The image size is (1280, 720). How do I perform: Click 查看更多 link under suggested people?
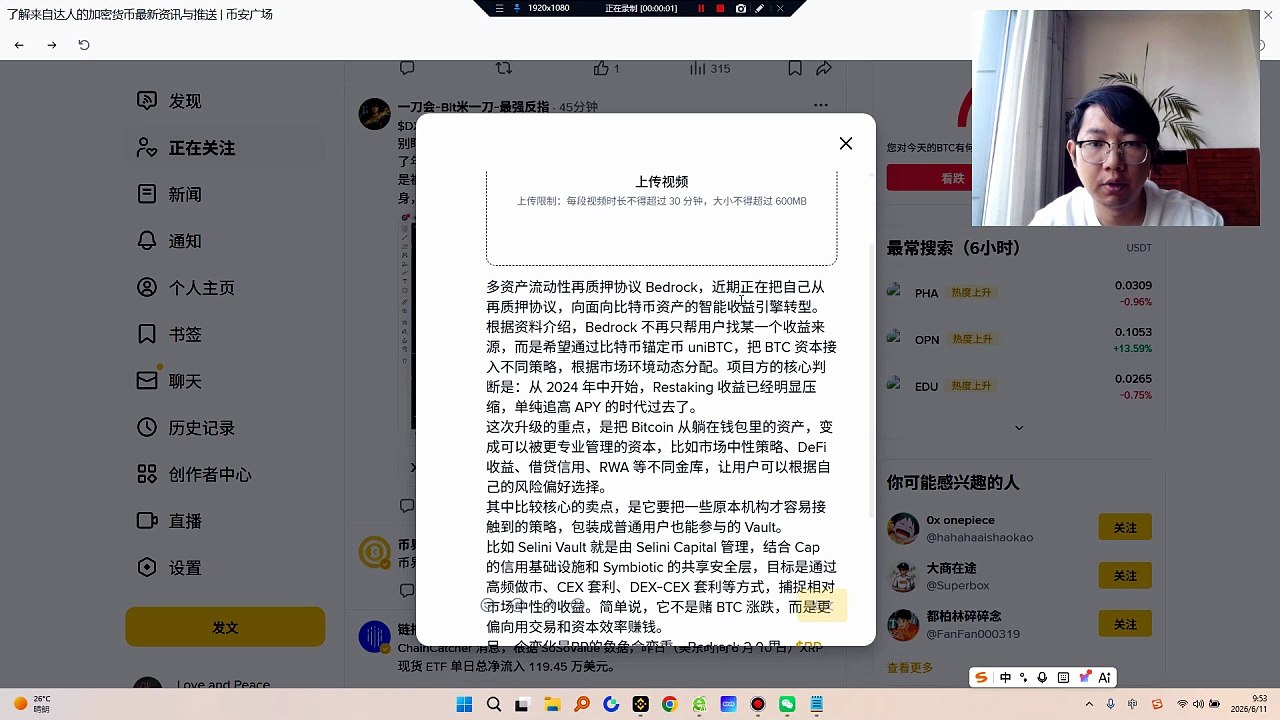pyautogui.click(x=910, y=668)
